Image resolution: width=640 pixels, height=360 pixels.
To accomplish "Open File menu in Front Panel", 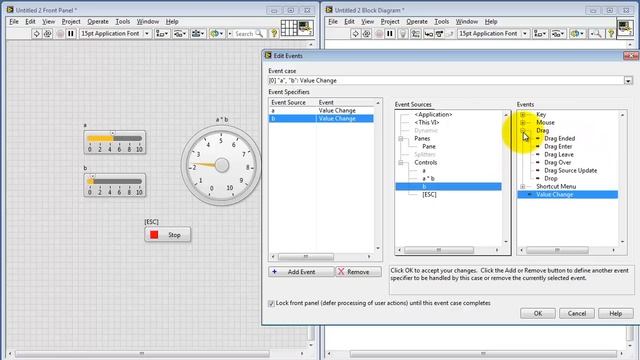I will 14,21.
